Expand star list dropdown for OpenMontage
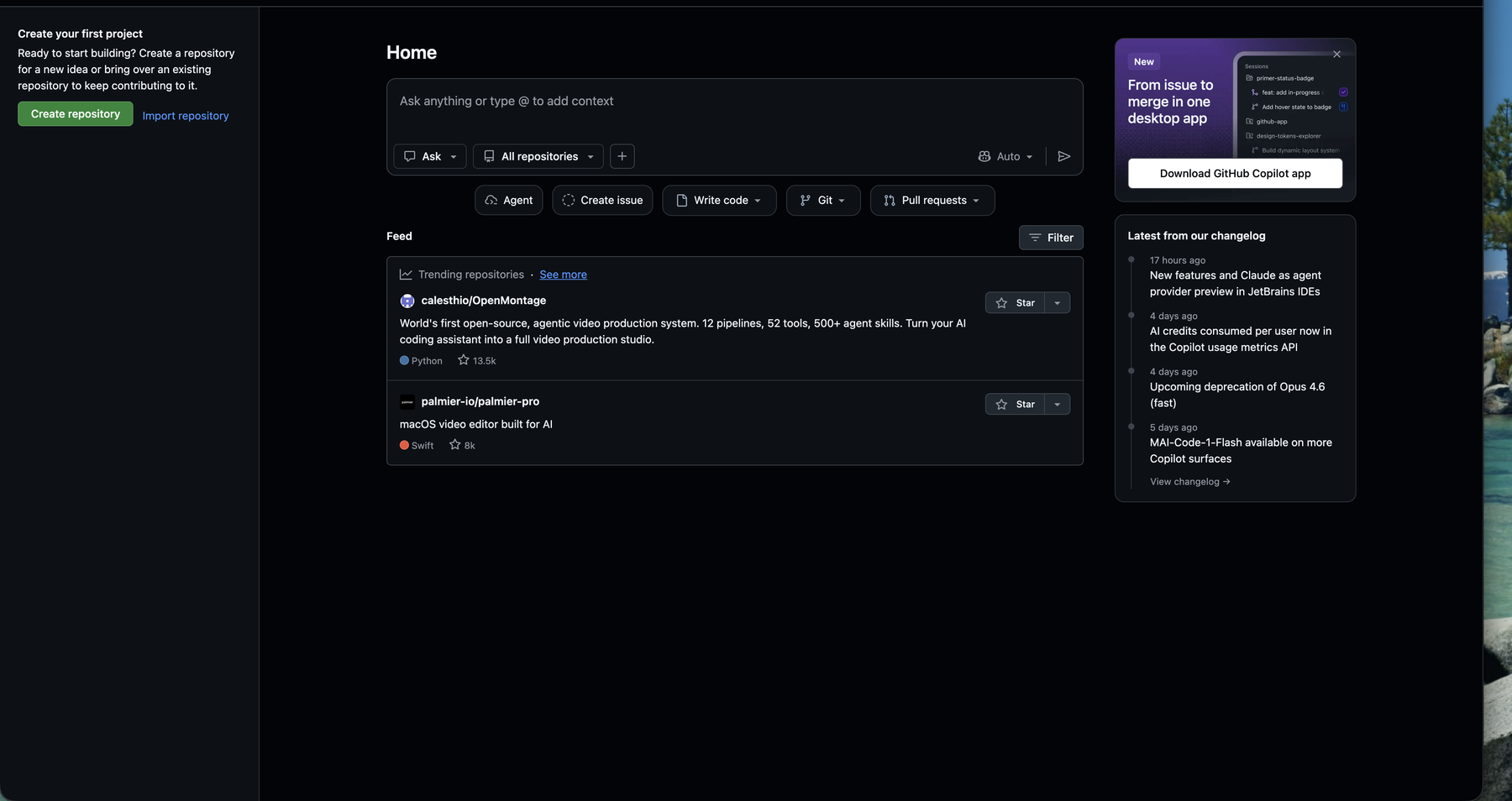The width and height of the screenshot is (1512, 801). pyautogui.click(x=1058, y=303)
